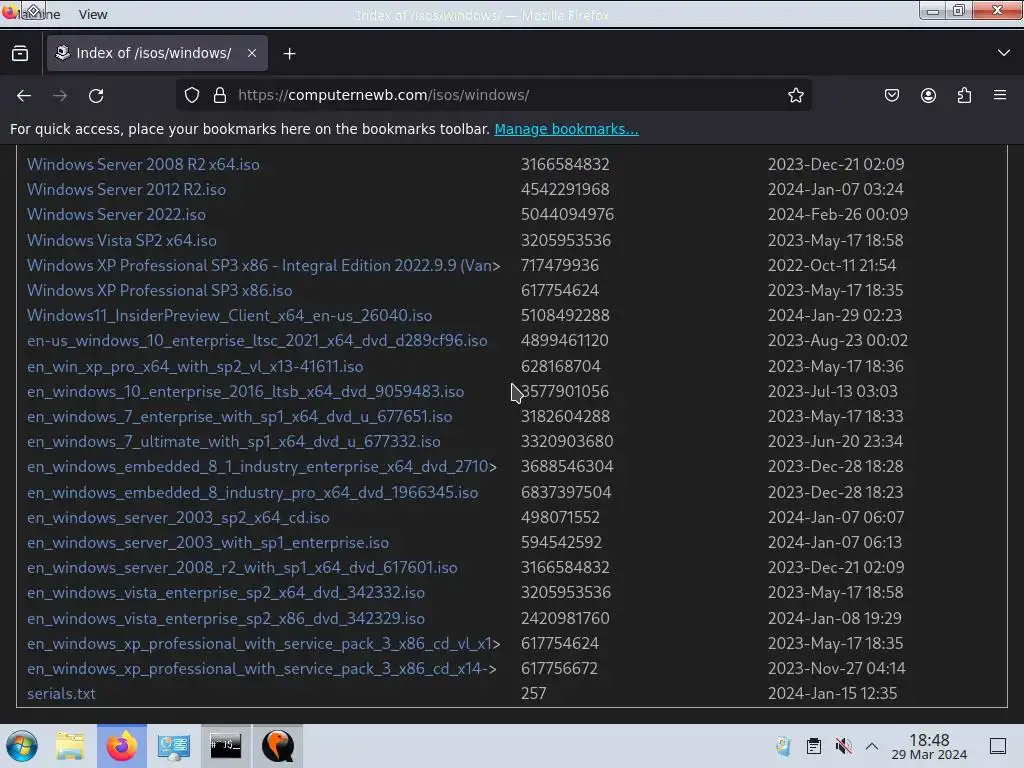Select size value 5044094976
Viewport: 1024px width, 768px height.
click(x=567, y=215)
